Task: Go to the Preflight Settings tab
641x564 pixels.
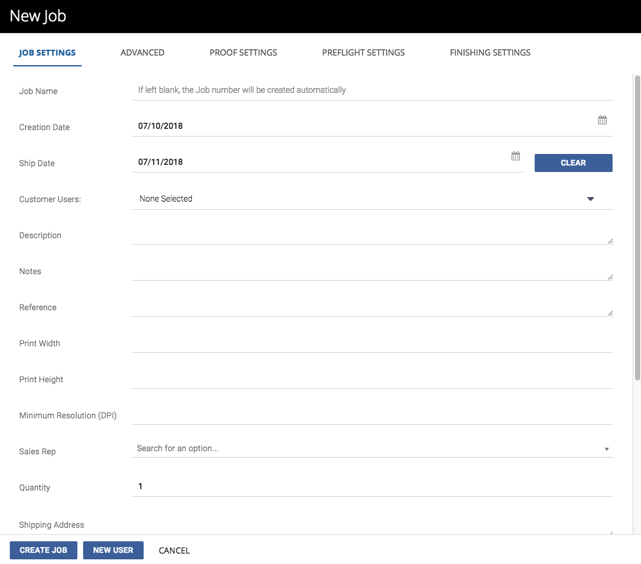Action: pos(363,53)
